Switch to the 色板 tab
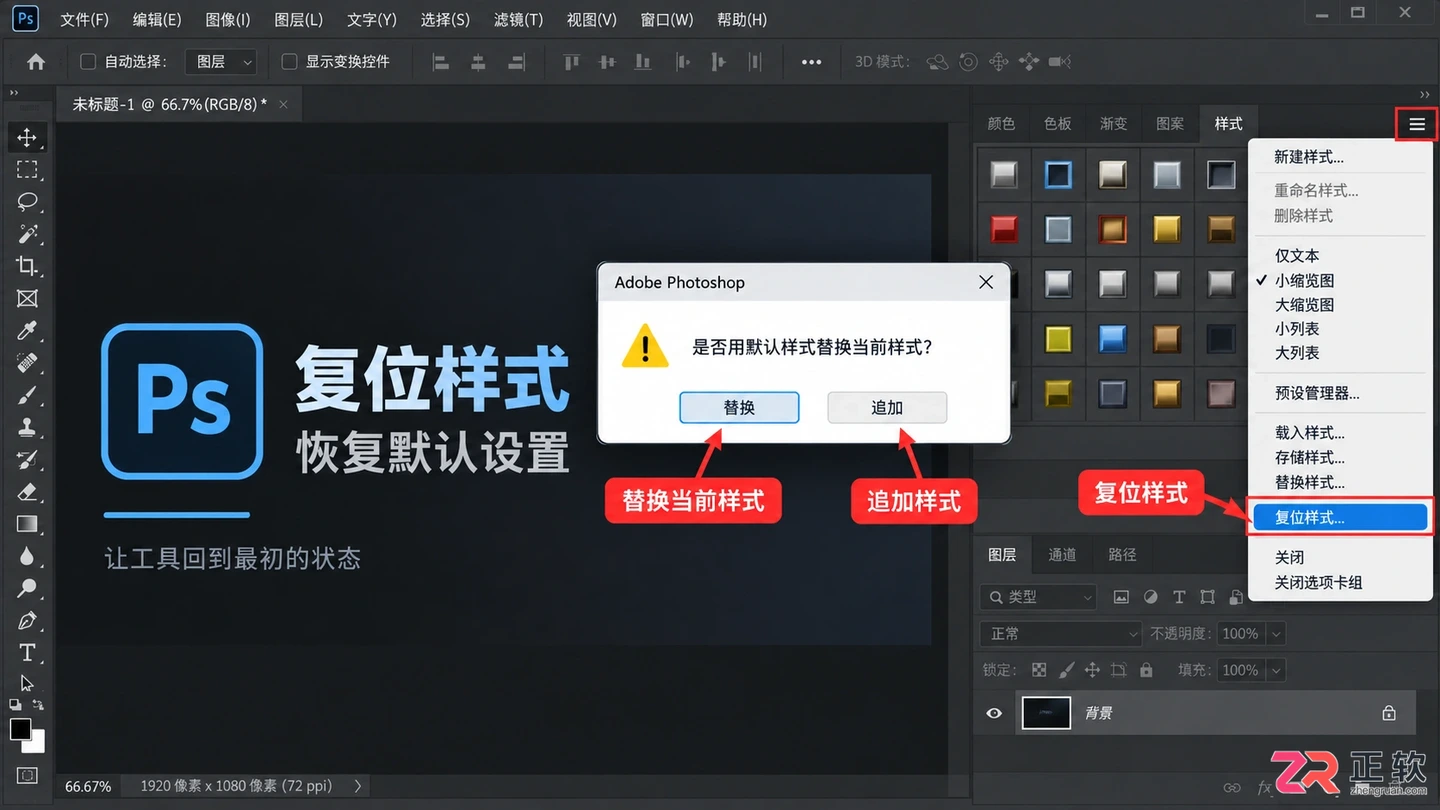The height and width of the screenshot is (810, 1440). pyautogui.click(x=1058, y=124)
